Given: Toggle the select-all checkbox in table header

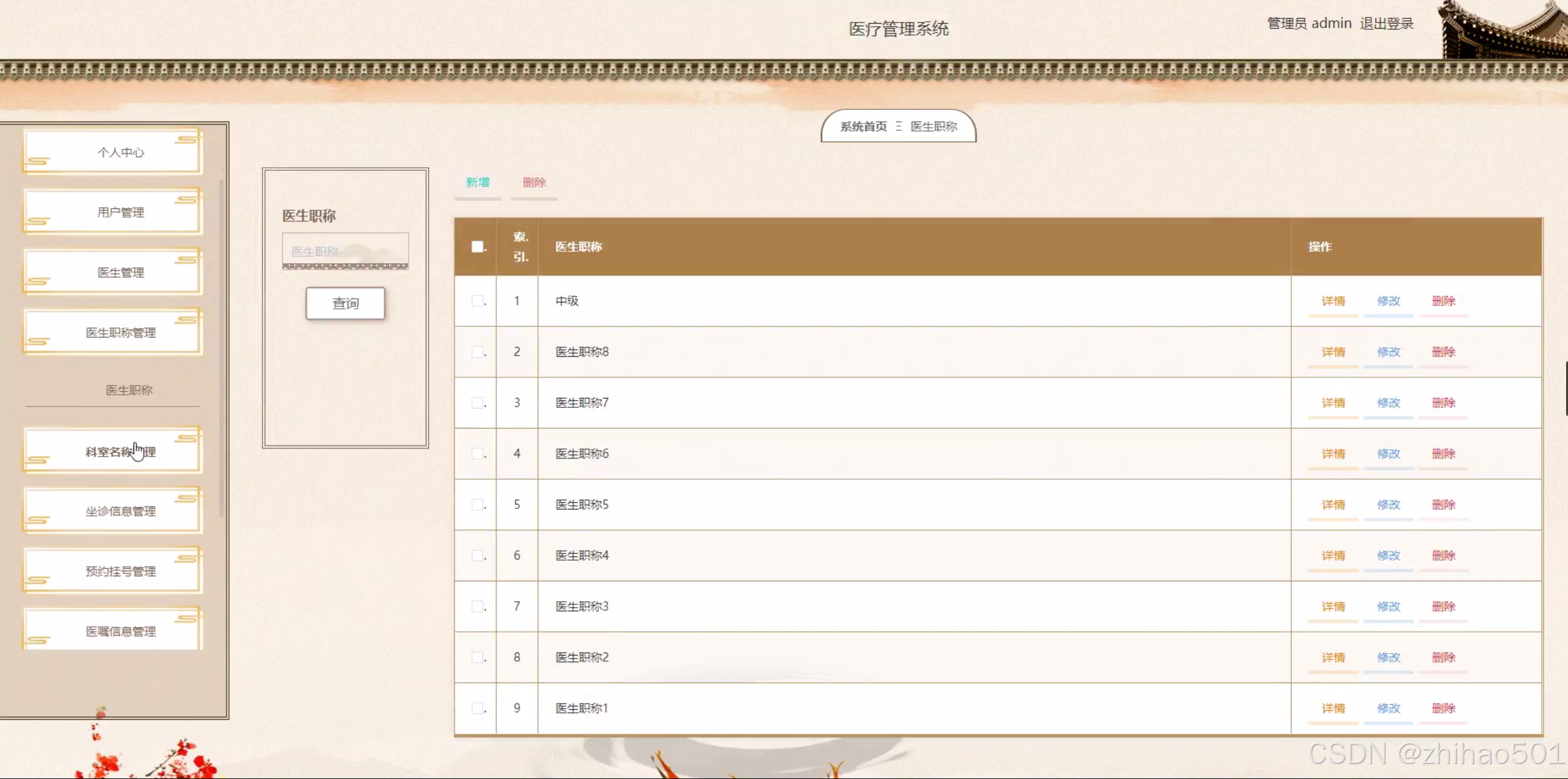Looking at the screenshot, I should pyautogui.click(x=478, y=247).
